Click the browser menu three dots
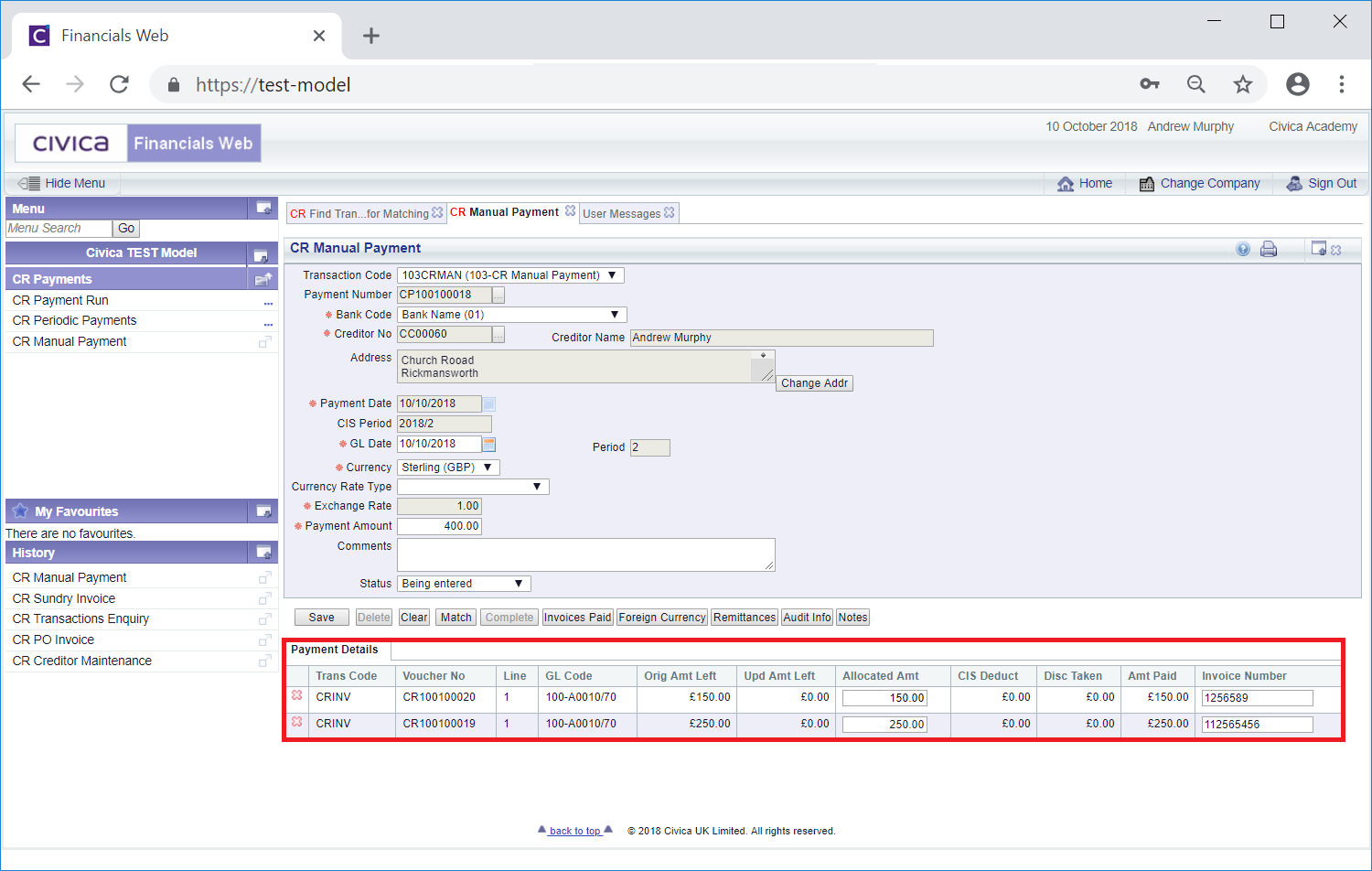The image size is (1372, 871). pos(1341,84)
